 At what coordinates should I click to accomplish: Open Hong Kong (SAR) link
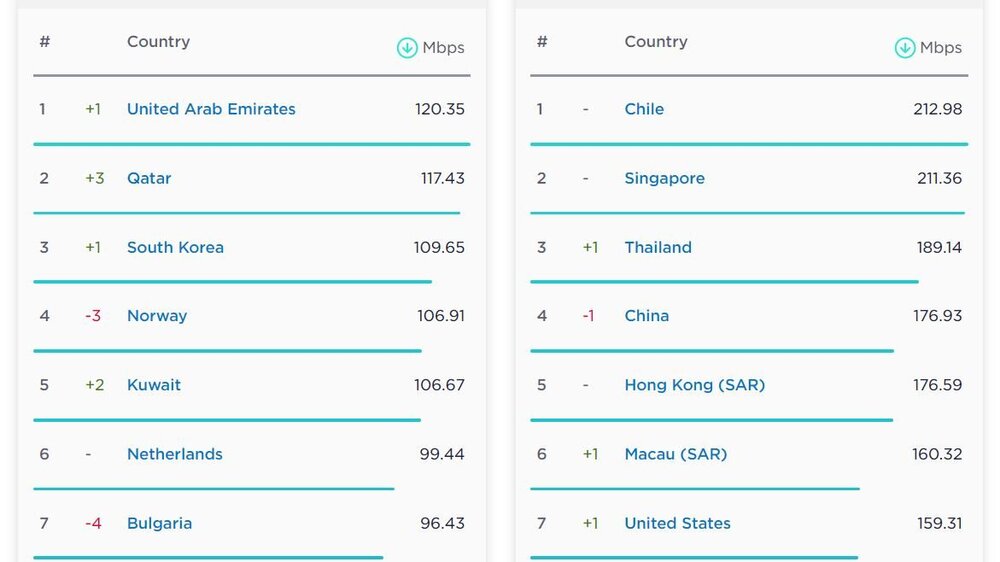694,385
